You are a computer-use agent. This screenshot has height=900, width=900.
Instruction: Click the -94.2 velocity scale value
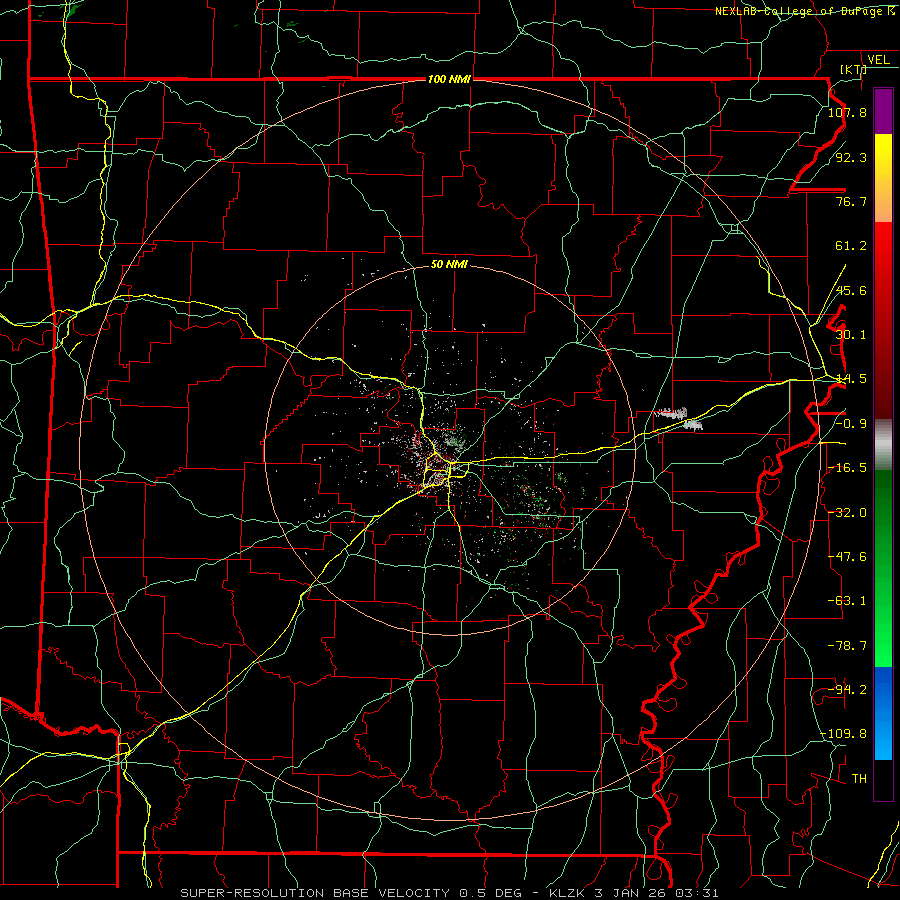pos(847,690)
